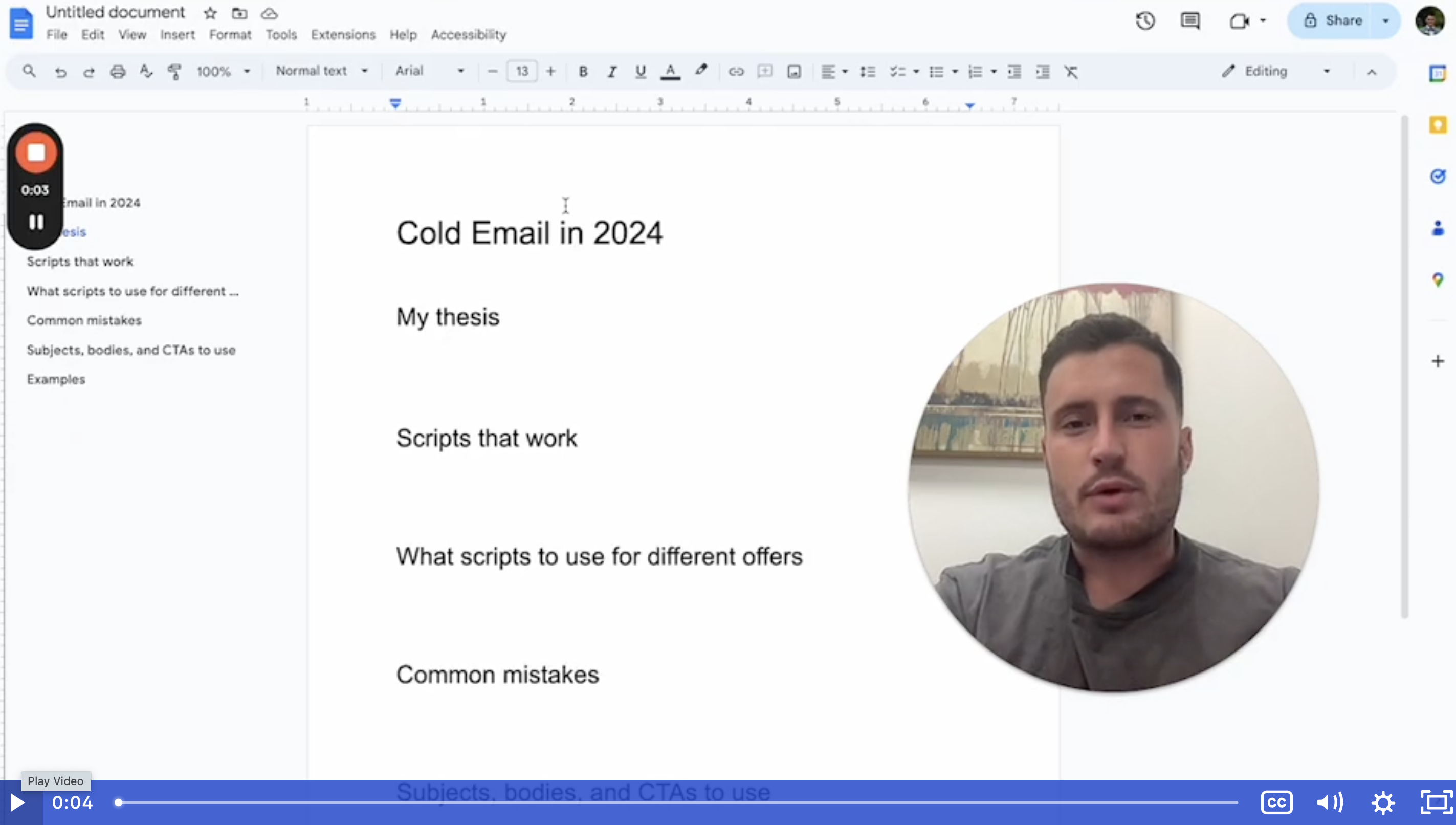The image size is (1456, 825).
Task: Run spelling and grammar check
Action: click(146, 72)
